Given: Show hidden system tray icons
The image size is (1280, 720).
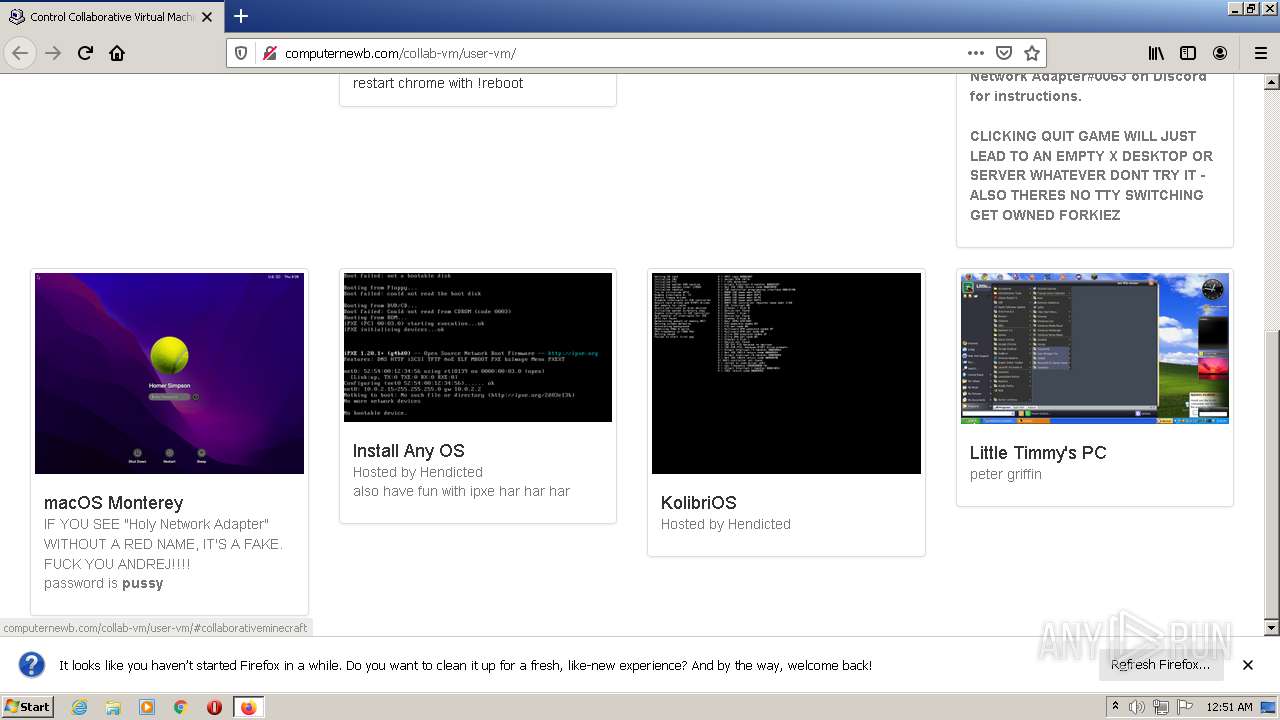Looking at the screenshot, I should click(x=1116, y=707).
